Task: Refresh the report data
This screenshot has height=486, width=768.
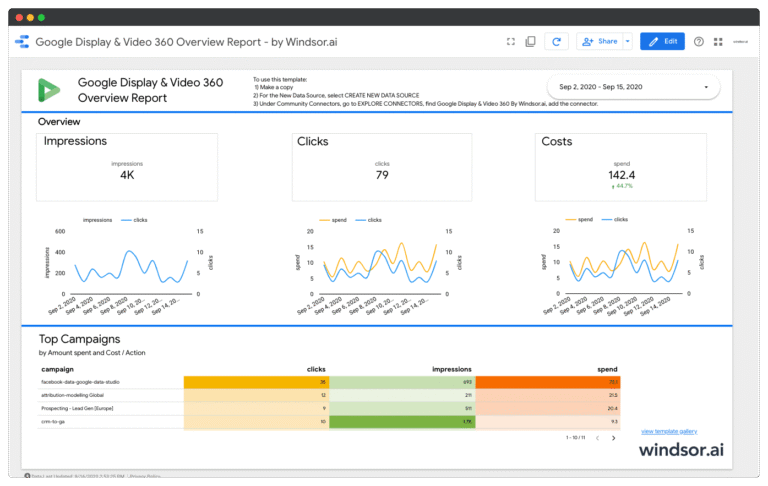Action: click(x=556, y=42)
